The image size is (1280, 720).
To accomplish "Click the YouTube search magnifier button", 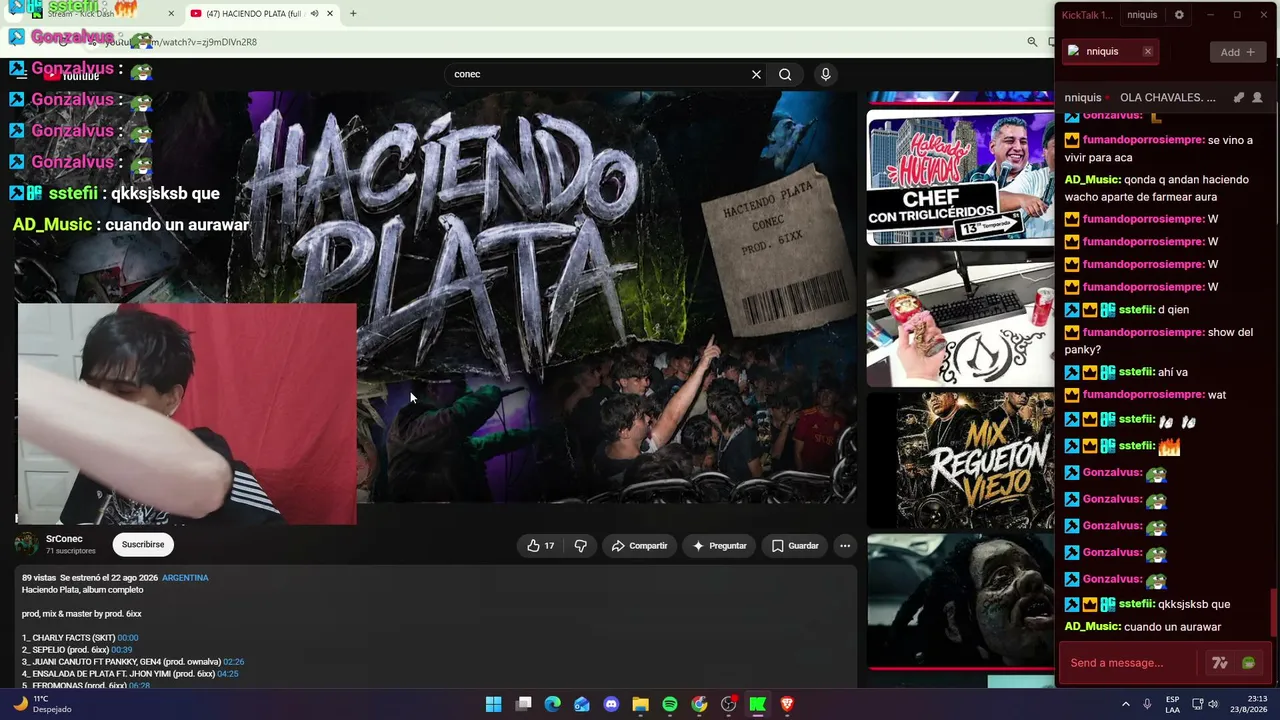I will (x=785, y=74).
